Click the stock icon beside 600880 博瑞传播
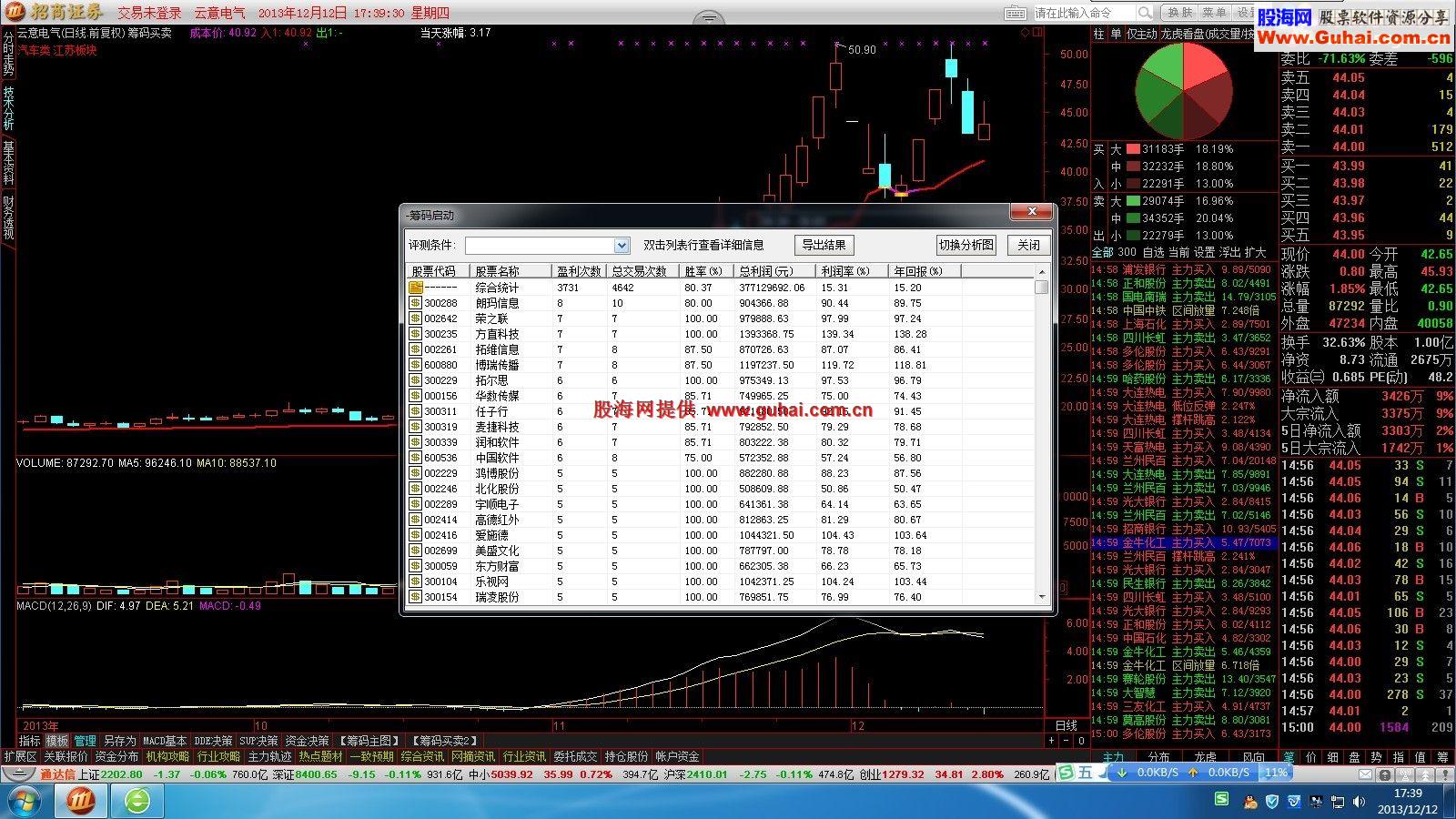The height and width of the screenshot is (819, 1456). click(x=415, y=365)
